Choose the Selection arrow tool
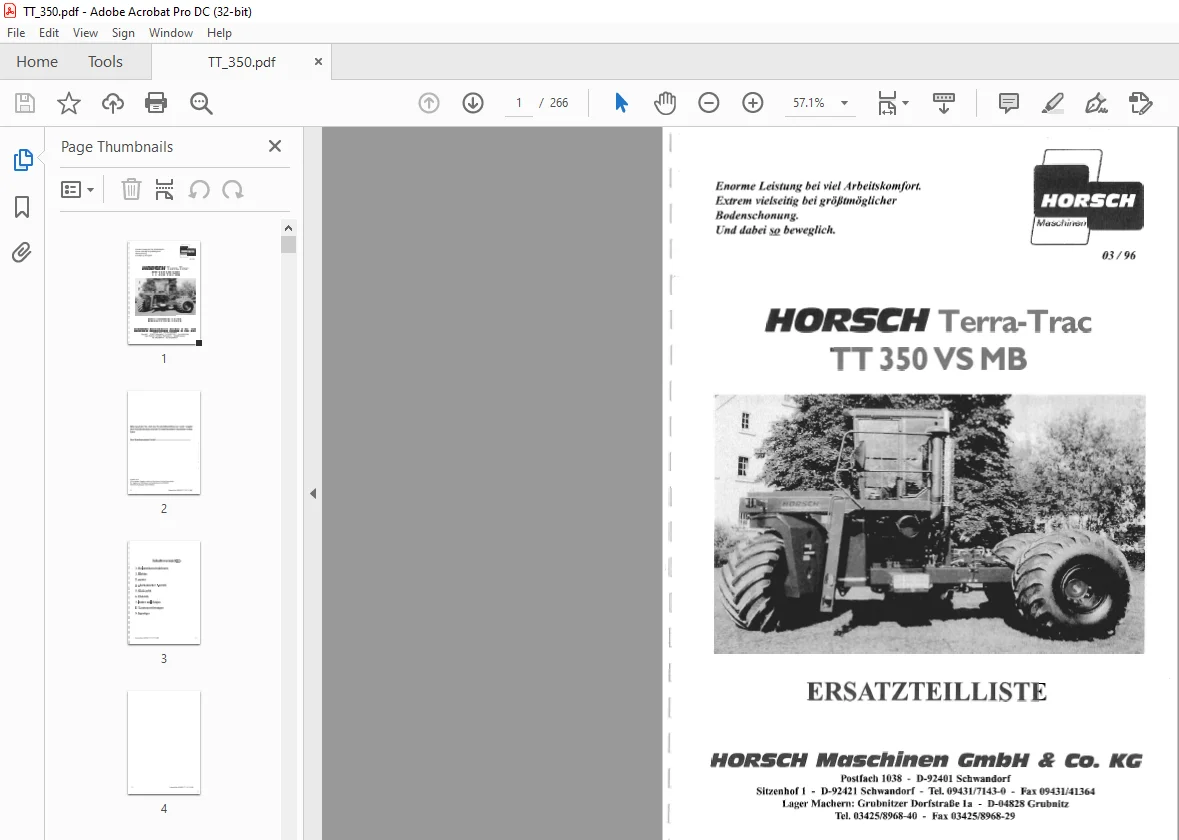Screen dimensions: 1179x840 (621, 103)
